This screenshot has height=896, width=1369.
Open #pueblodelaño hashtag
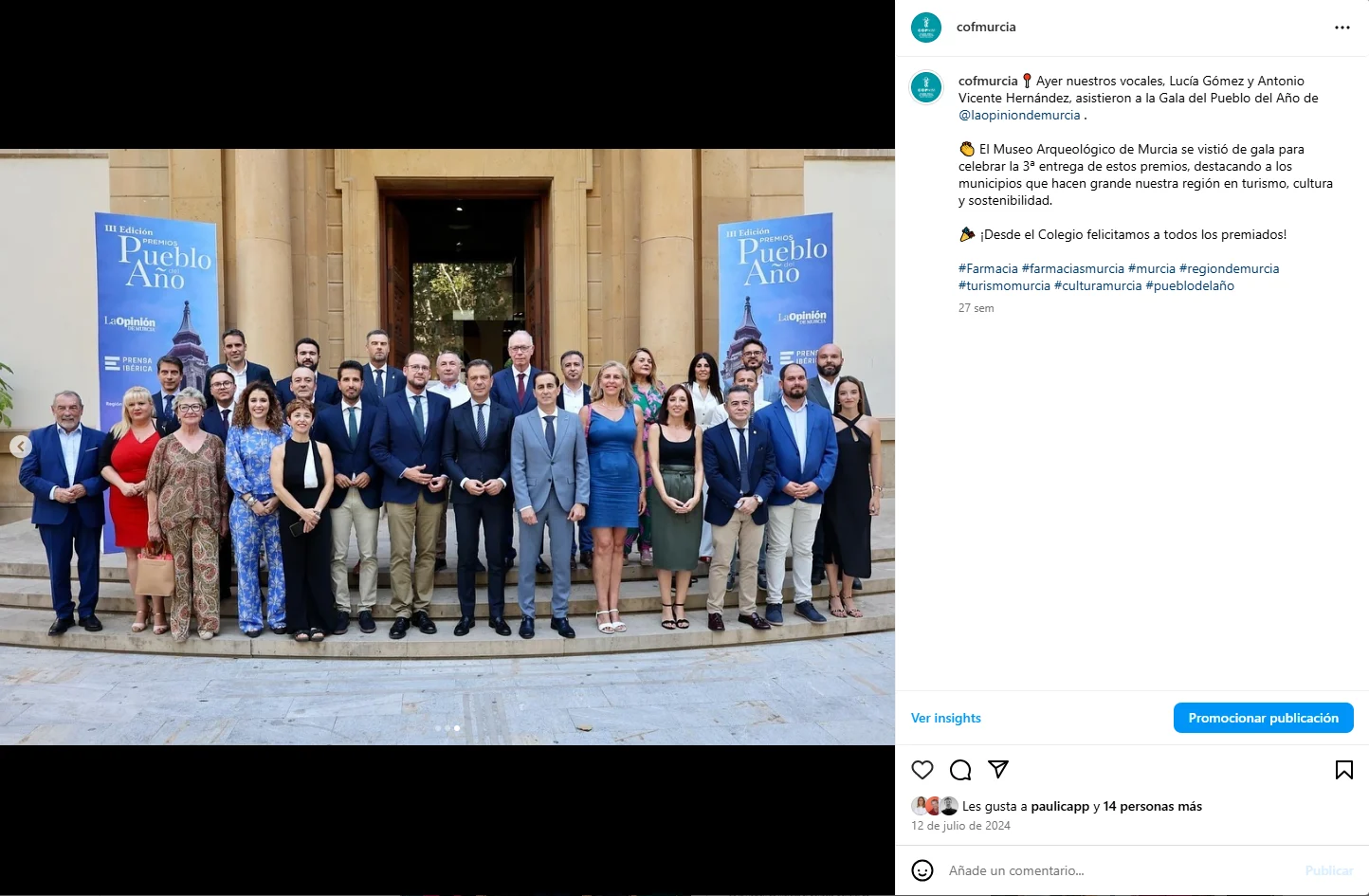tap(1190, 285)
